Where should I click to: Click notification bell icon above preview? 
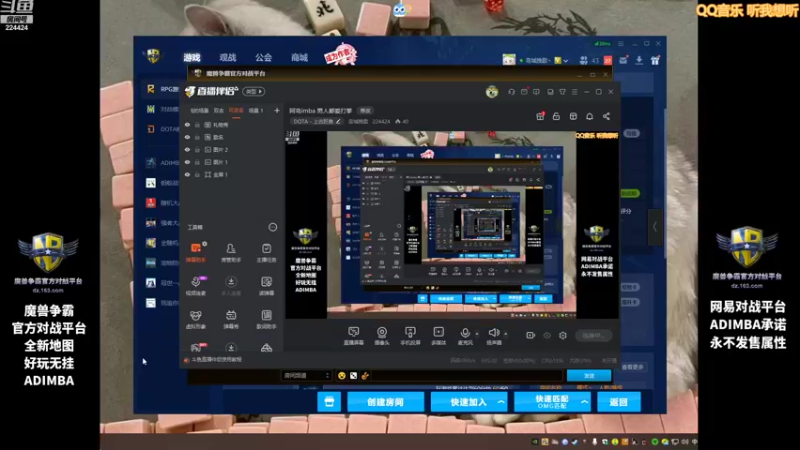pyautogui.click(x=589, y=116)
